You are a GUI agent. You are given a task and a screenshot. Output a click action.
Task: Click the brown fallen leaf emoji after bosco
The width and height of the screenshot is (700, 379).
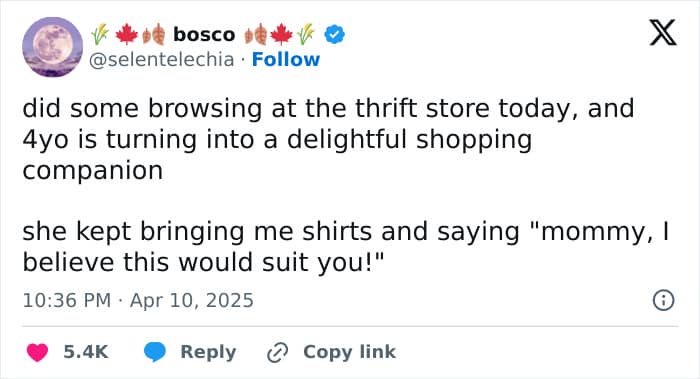point(256,35)
